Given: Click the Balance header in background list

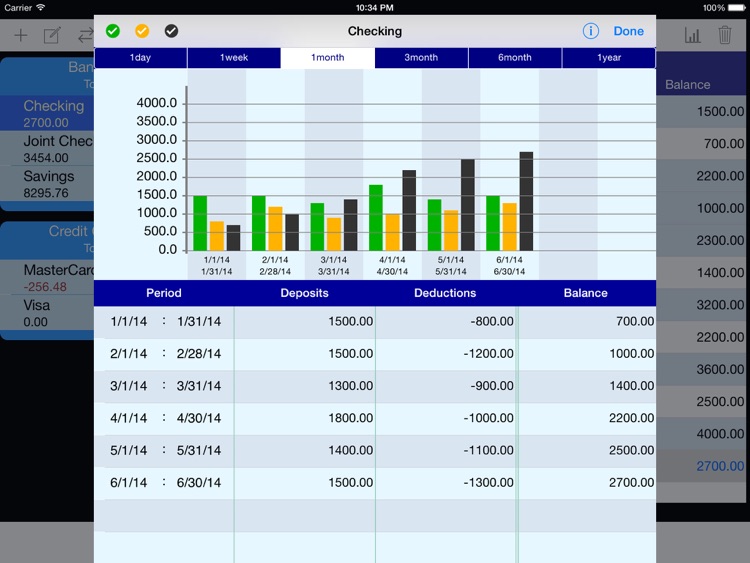Looking at the screenshot, I should click(687, 85).
